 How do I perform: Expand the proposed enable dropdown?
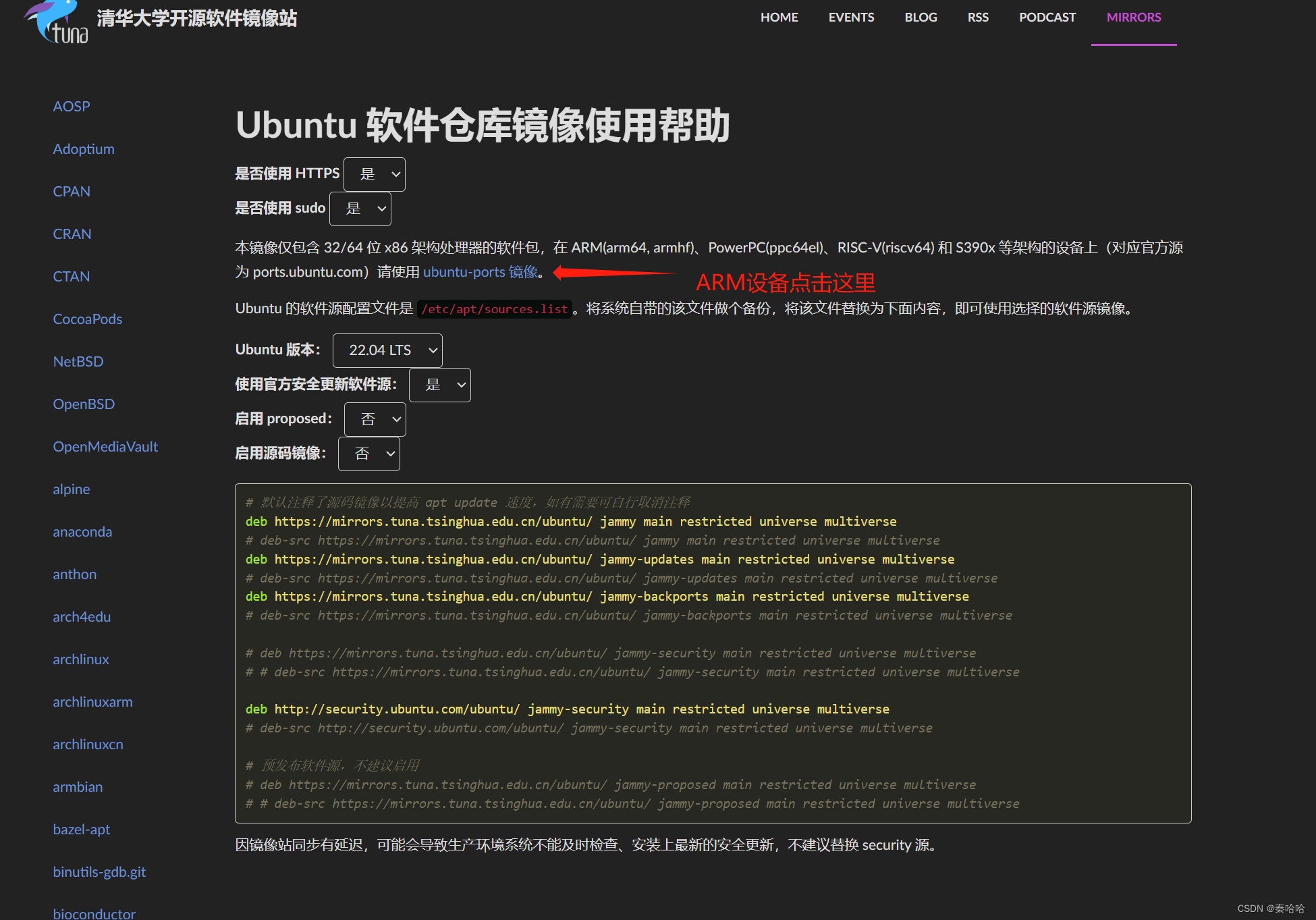pyautogui.click(x=375, y=419)
